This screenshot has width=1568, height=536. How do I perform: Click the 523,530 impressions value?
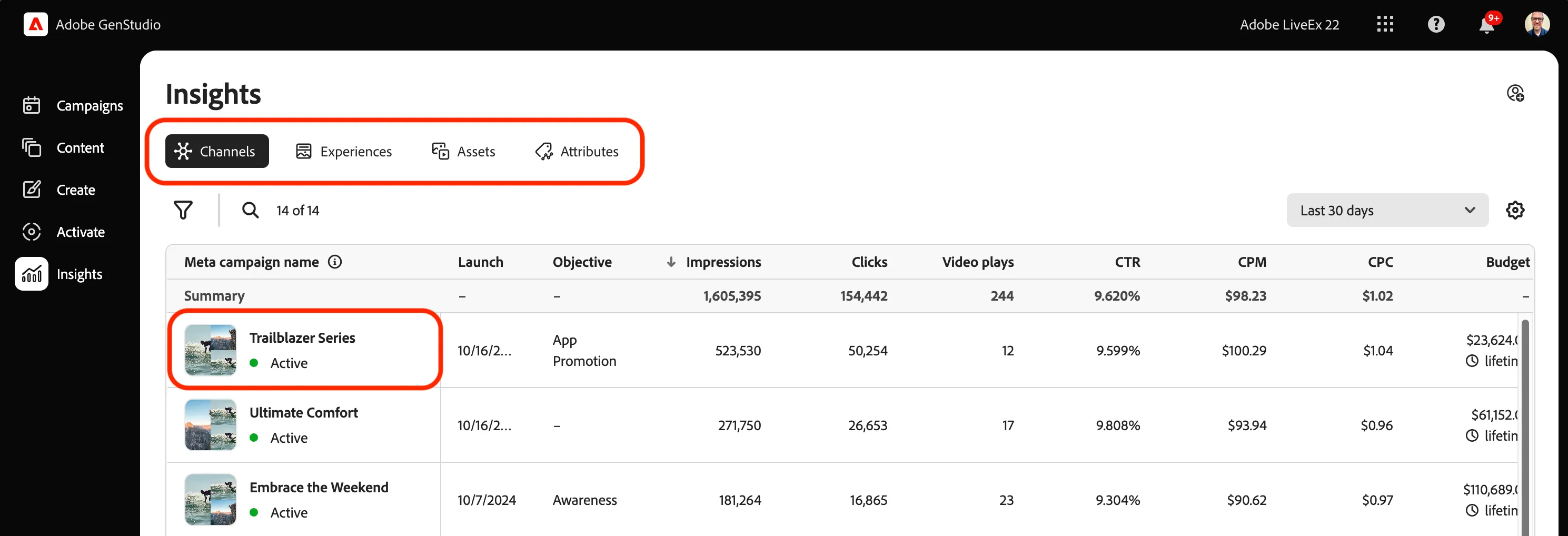738,351
